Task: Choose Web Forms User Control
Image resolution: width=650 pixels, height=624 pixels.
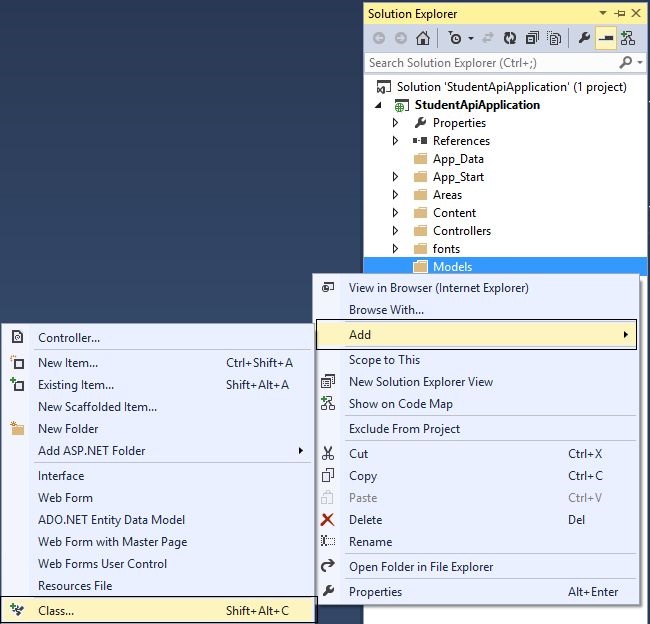Action: (158, 563)
